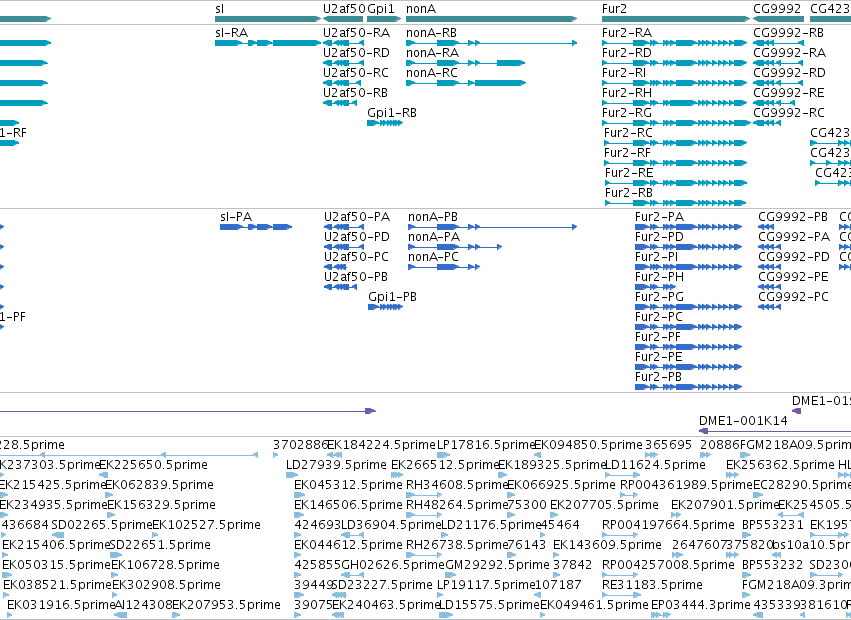Open protein label nonA-PC
The image size is (851, 620).
[434, 257]
